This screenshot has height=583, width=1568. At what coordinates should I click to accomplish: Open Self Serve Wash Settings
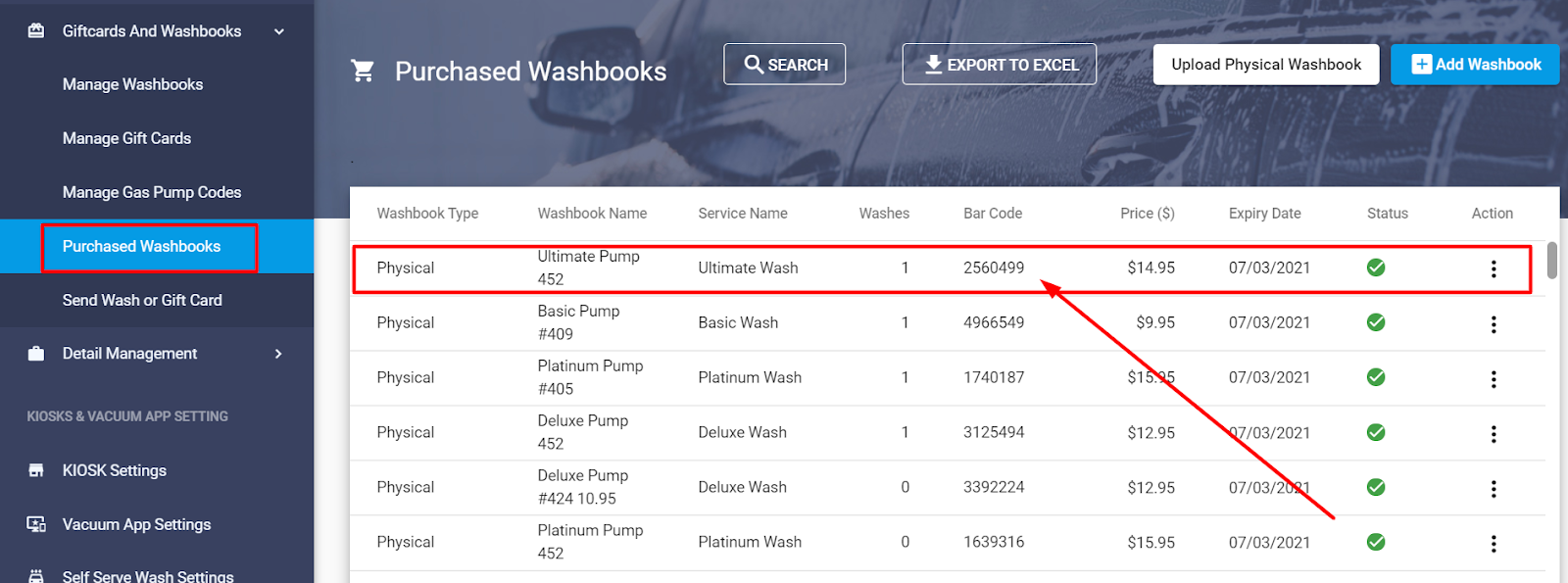click(148, 576)
